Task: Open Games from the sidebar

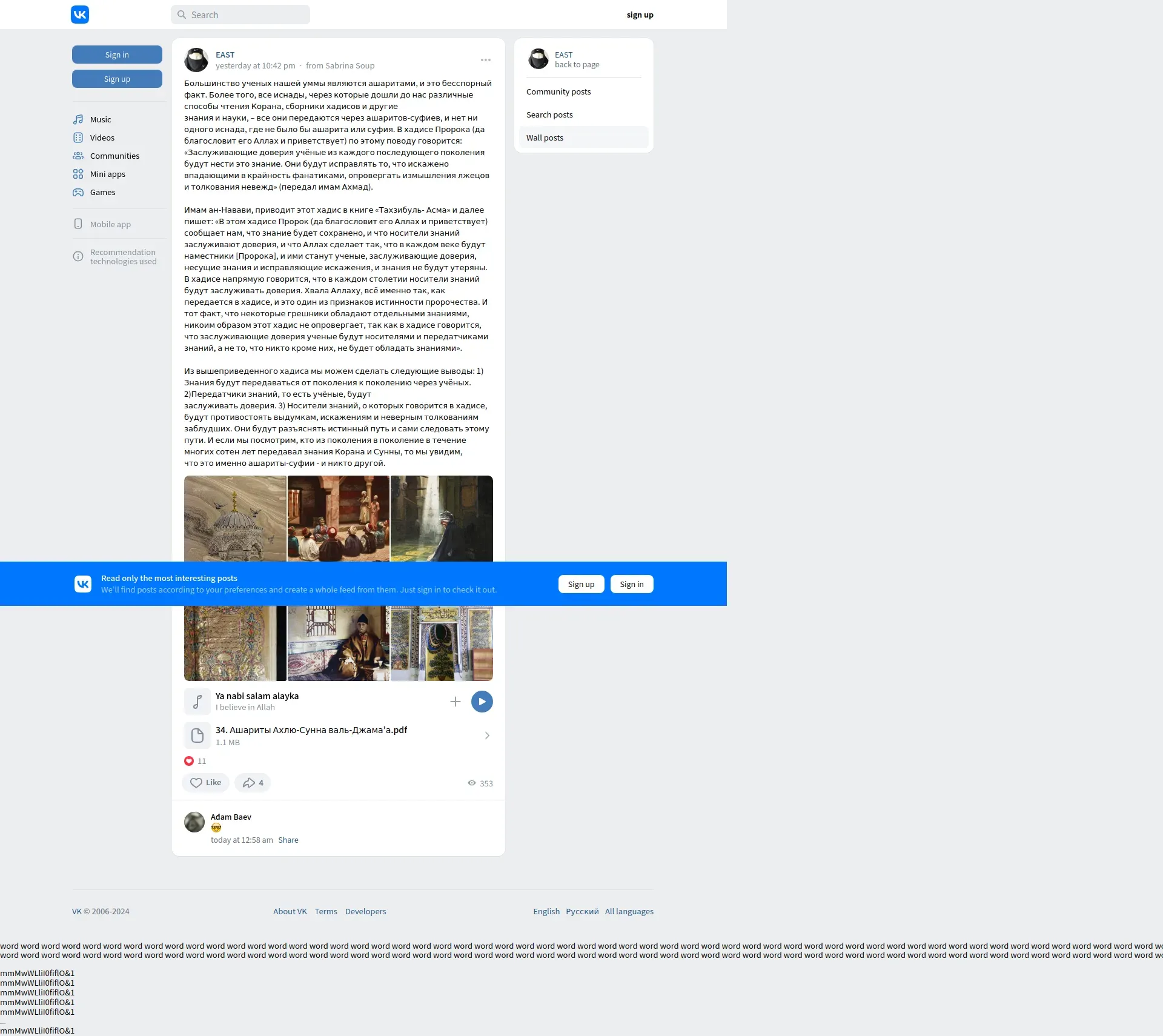Action: point(102,192)
